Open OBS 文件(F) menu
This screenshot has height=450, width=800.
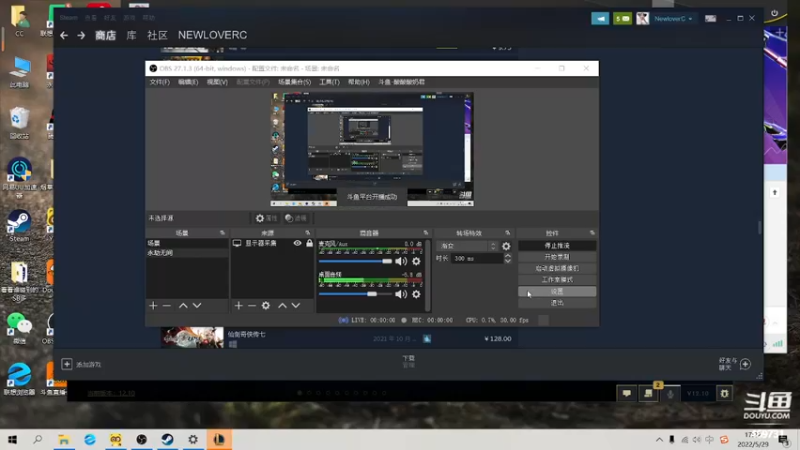tap(160, 82)
